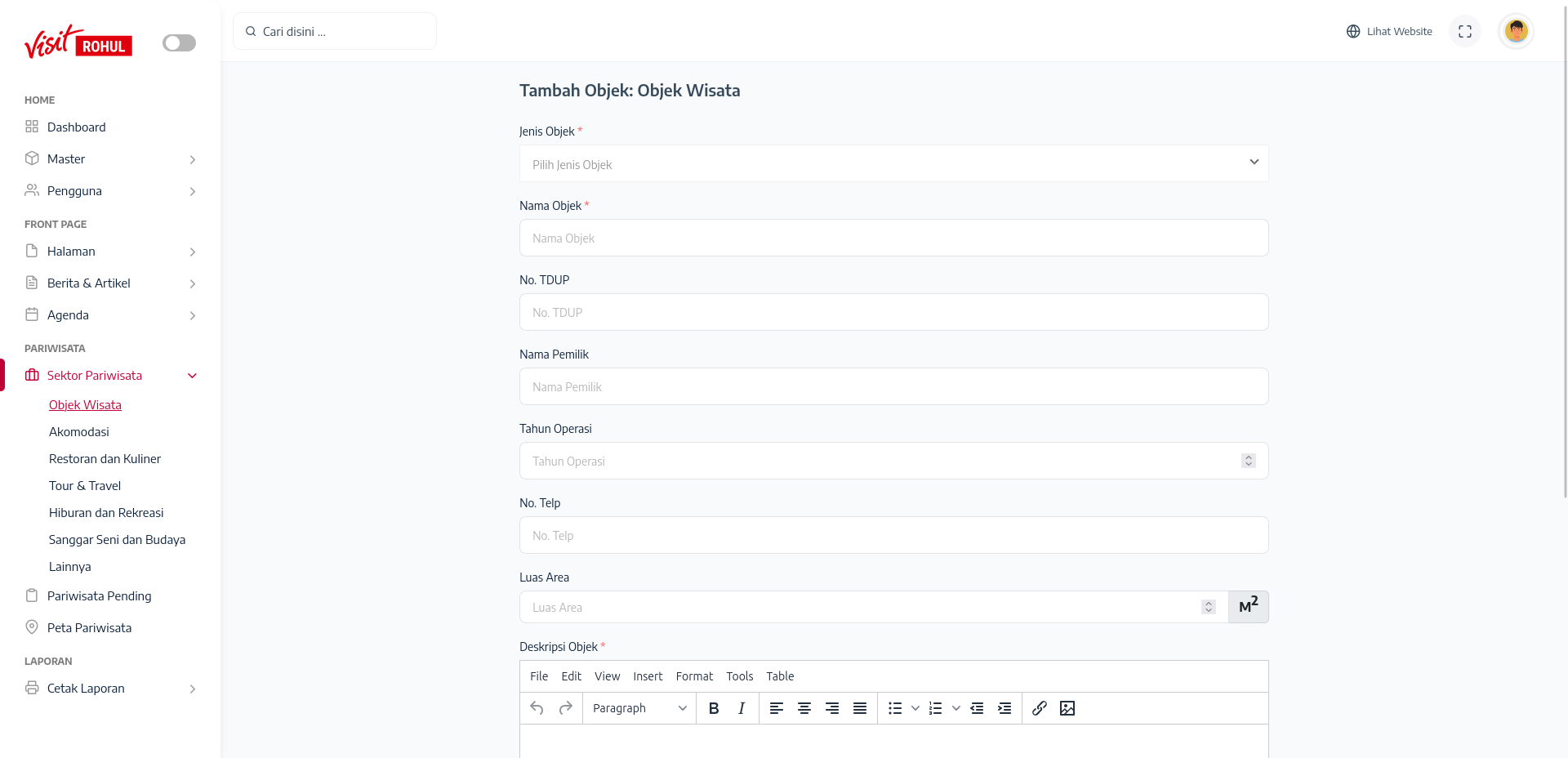This screenshot has width=1568, height=758.
Task: Expand Berita & Artikel chevron
Action: pos(193,283)
